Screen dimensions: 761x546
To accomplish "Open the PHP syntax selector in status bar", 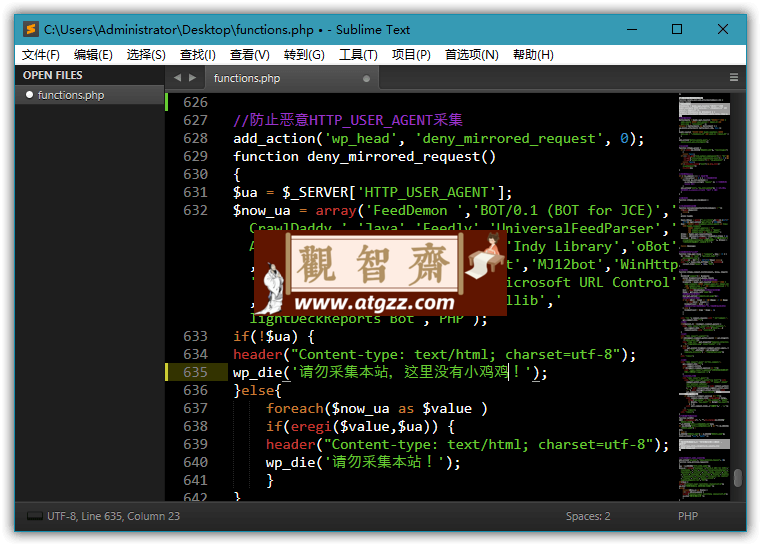I will click(x=688, y=516).
